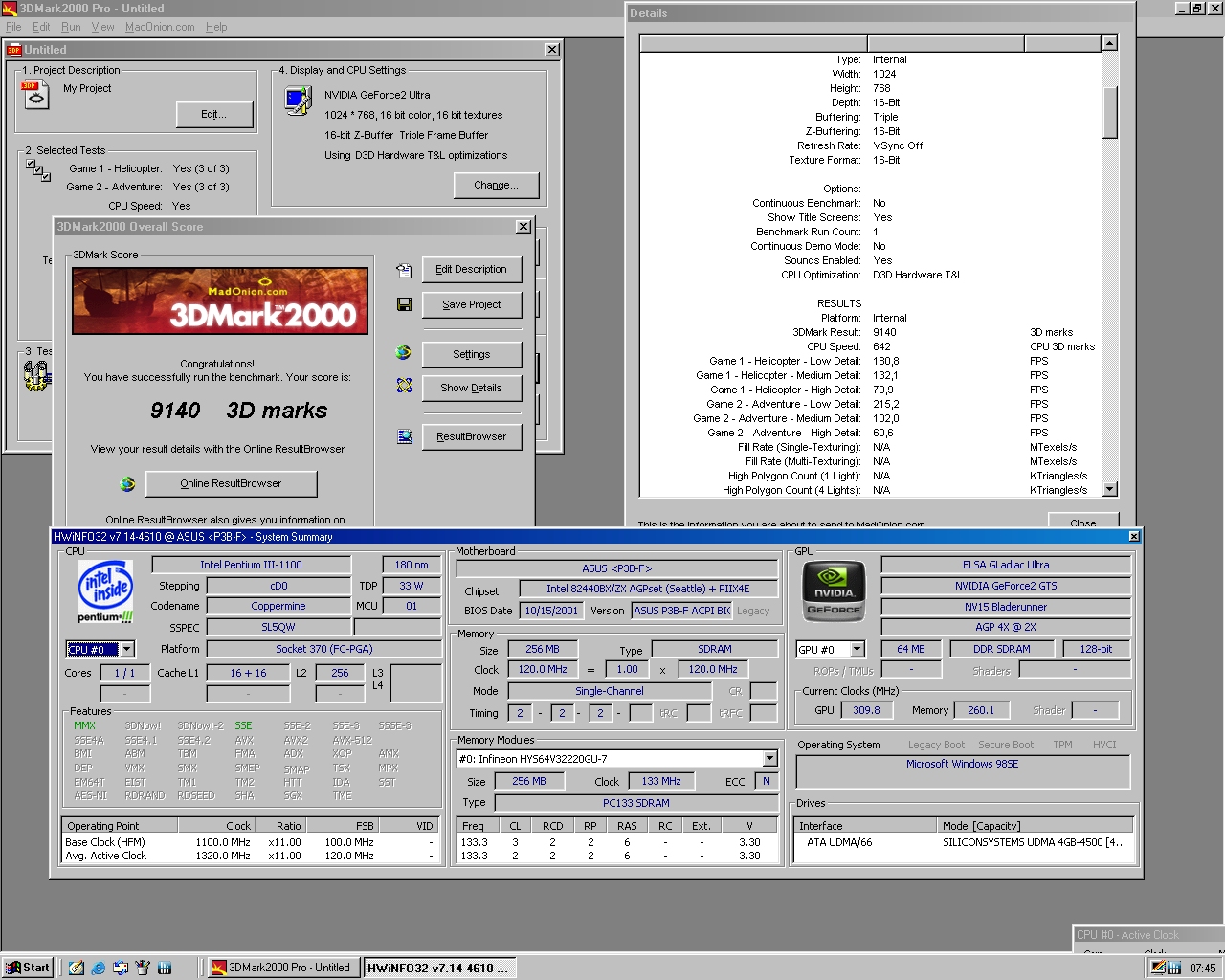Click the cup of pencils quick launch icon
The width and height of the screenshot is (1225, 980).
pos(143,968)
